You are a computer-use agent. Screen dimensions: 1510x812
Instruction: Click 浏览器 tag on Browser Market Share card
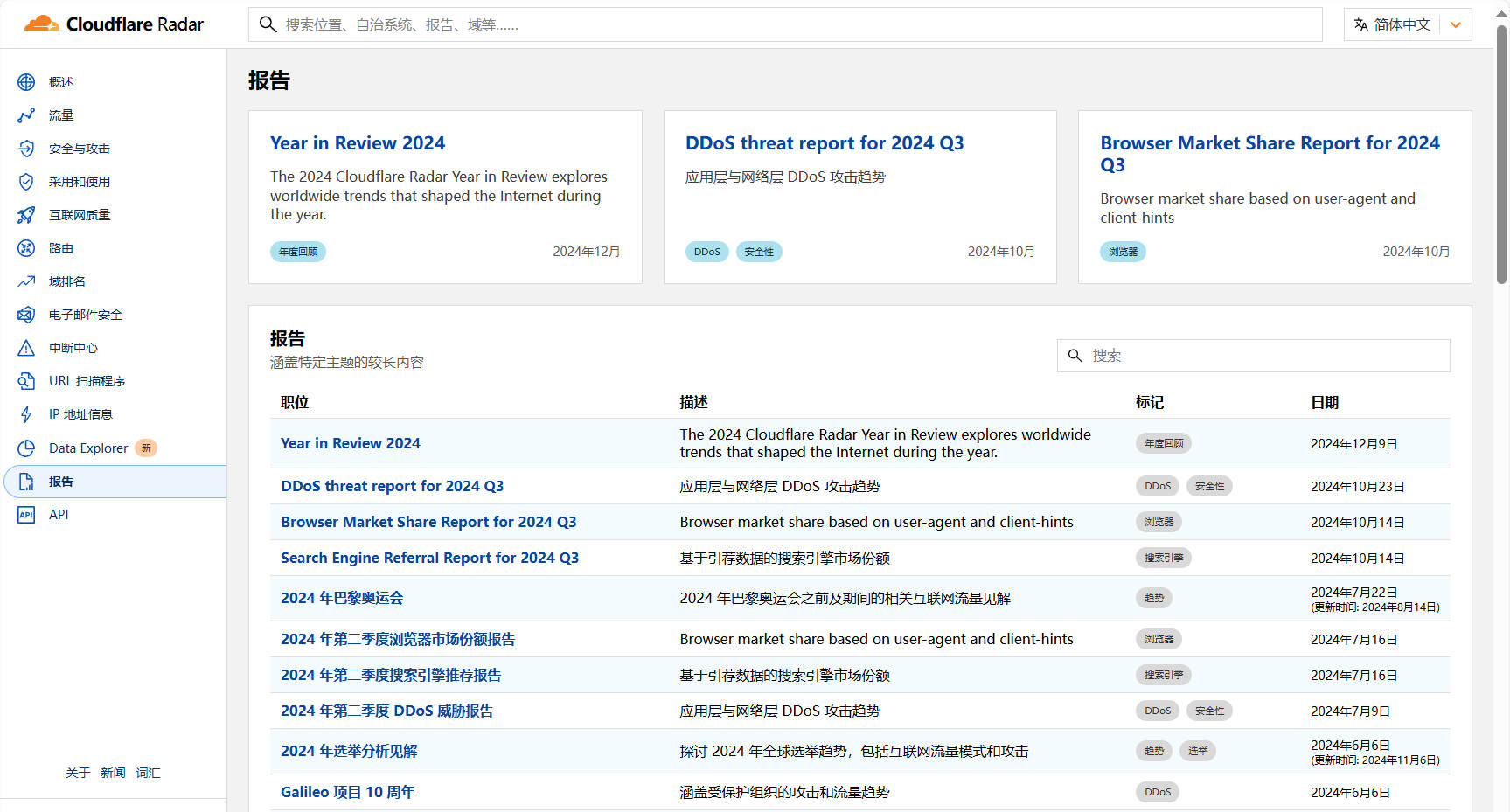[x=1123, y=252]
